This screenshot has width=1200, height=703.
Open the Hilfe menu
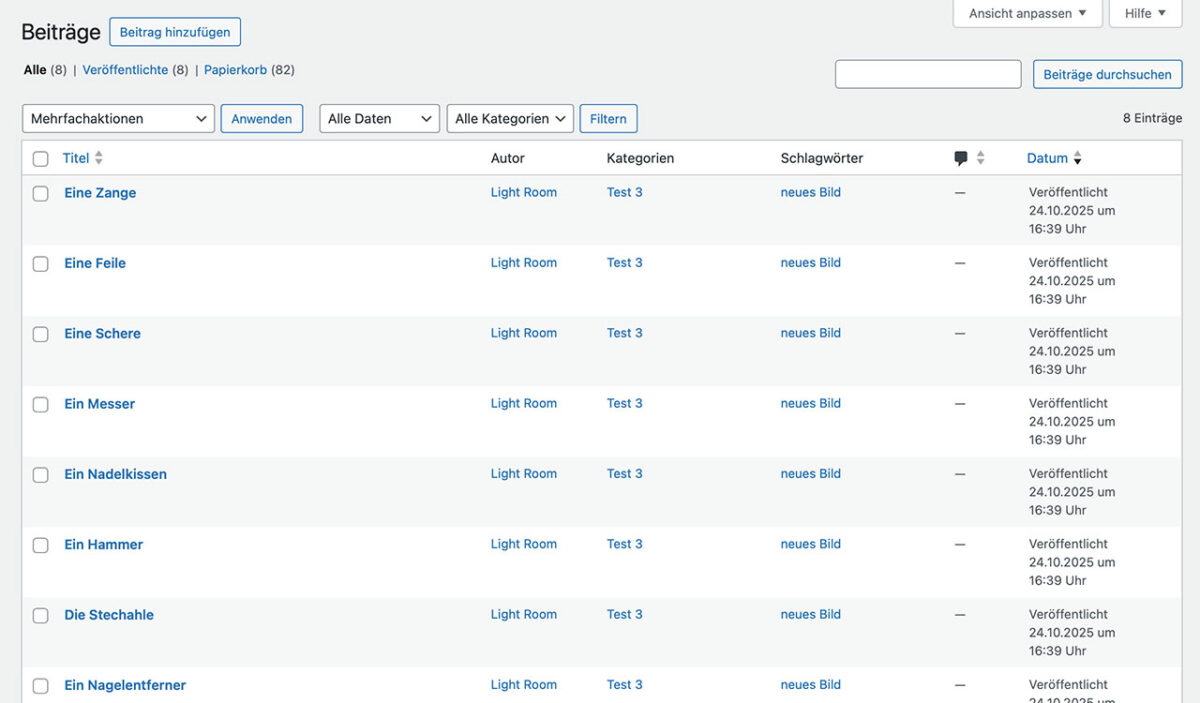1145,13
